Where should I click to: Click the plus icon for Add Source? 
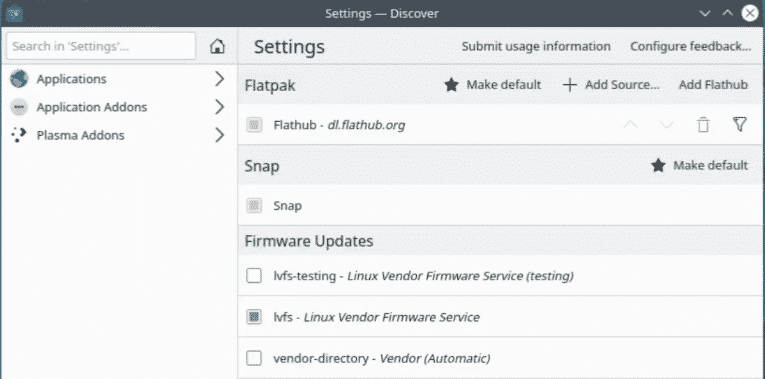(569, 85)
